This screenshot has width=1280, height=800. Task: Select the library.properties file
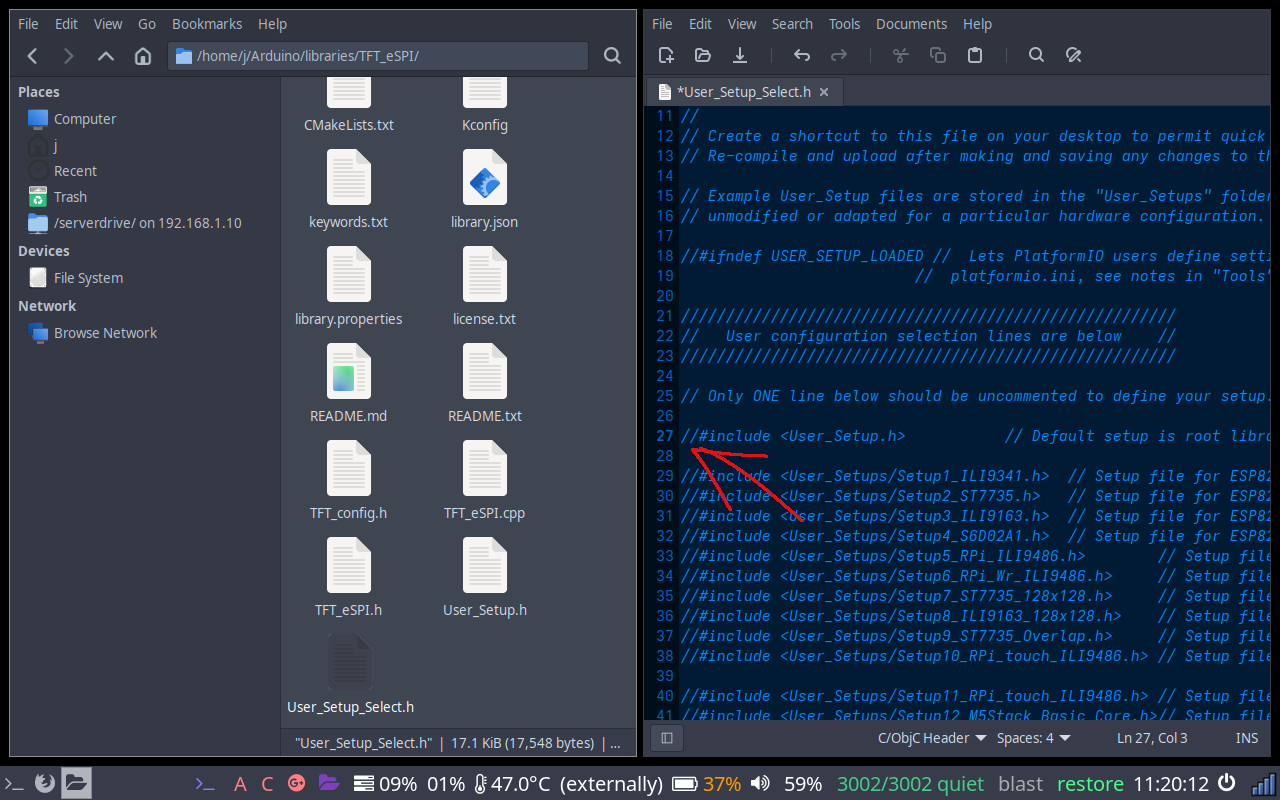click(349, 286)
